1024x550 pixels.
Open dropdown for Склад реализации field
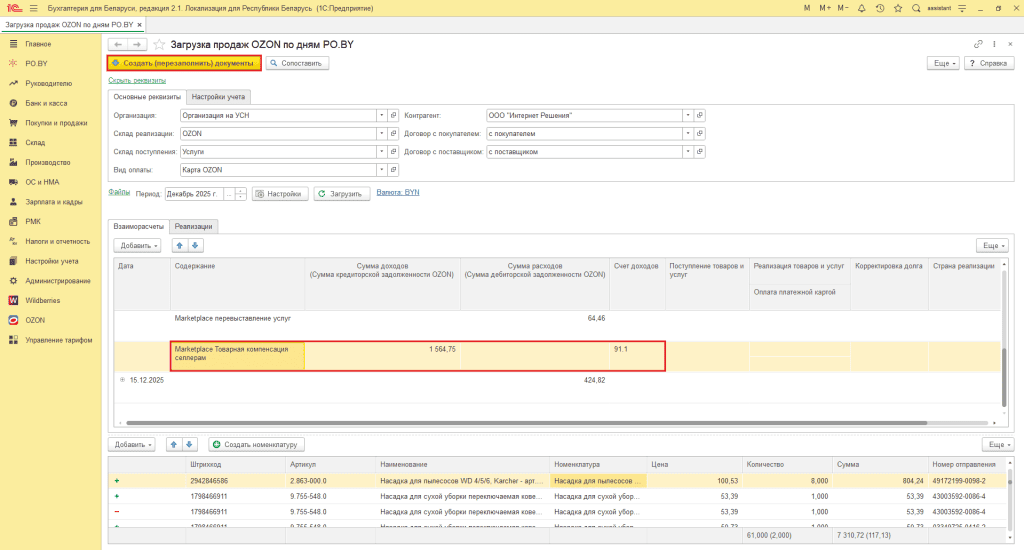point(382,133)
